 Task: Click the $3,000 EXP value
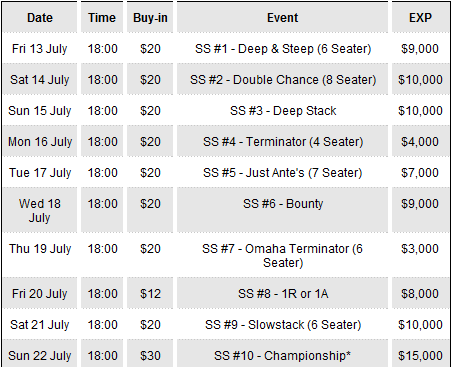pyautogui.click(x=420, y=249)
